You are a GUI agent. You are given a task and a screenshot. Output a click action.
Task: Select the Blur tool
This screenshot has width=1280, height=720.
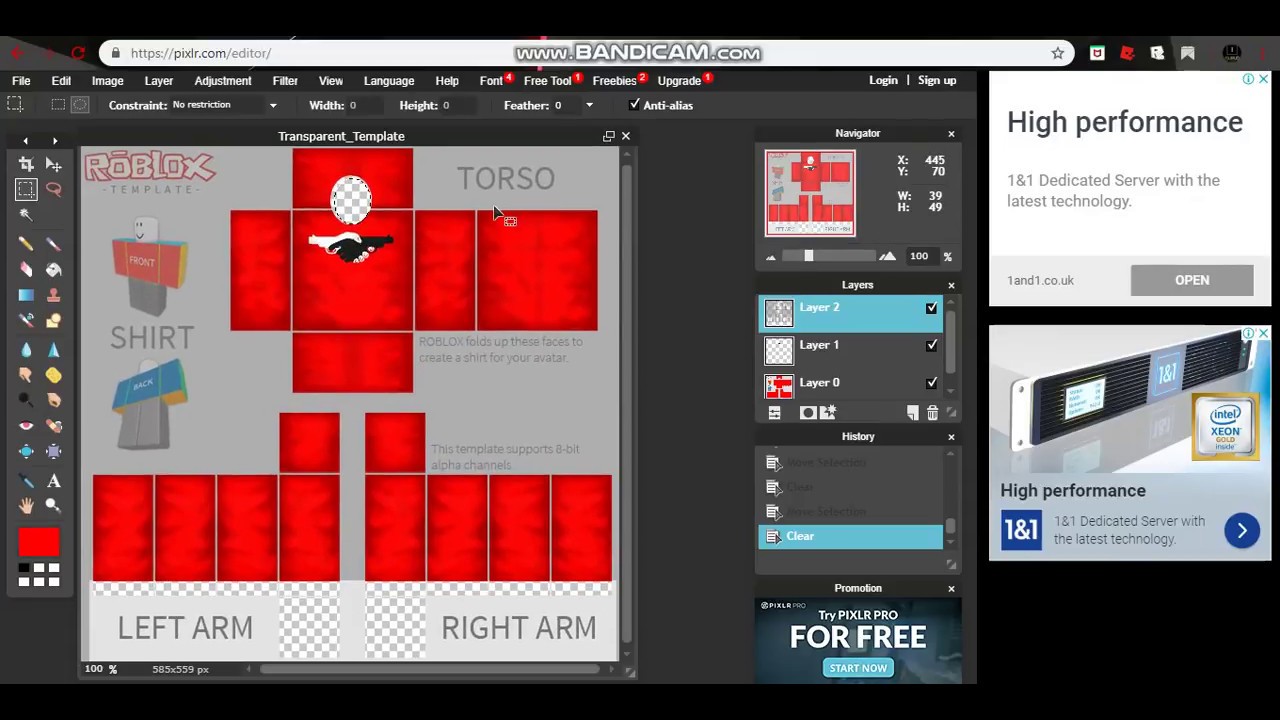pos(26,350)
